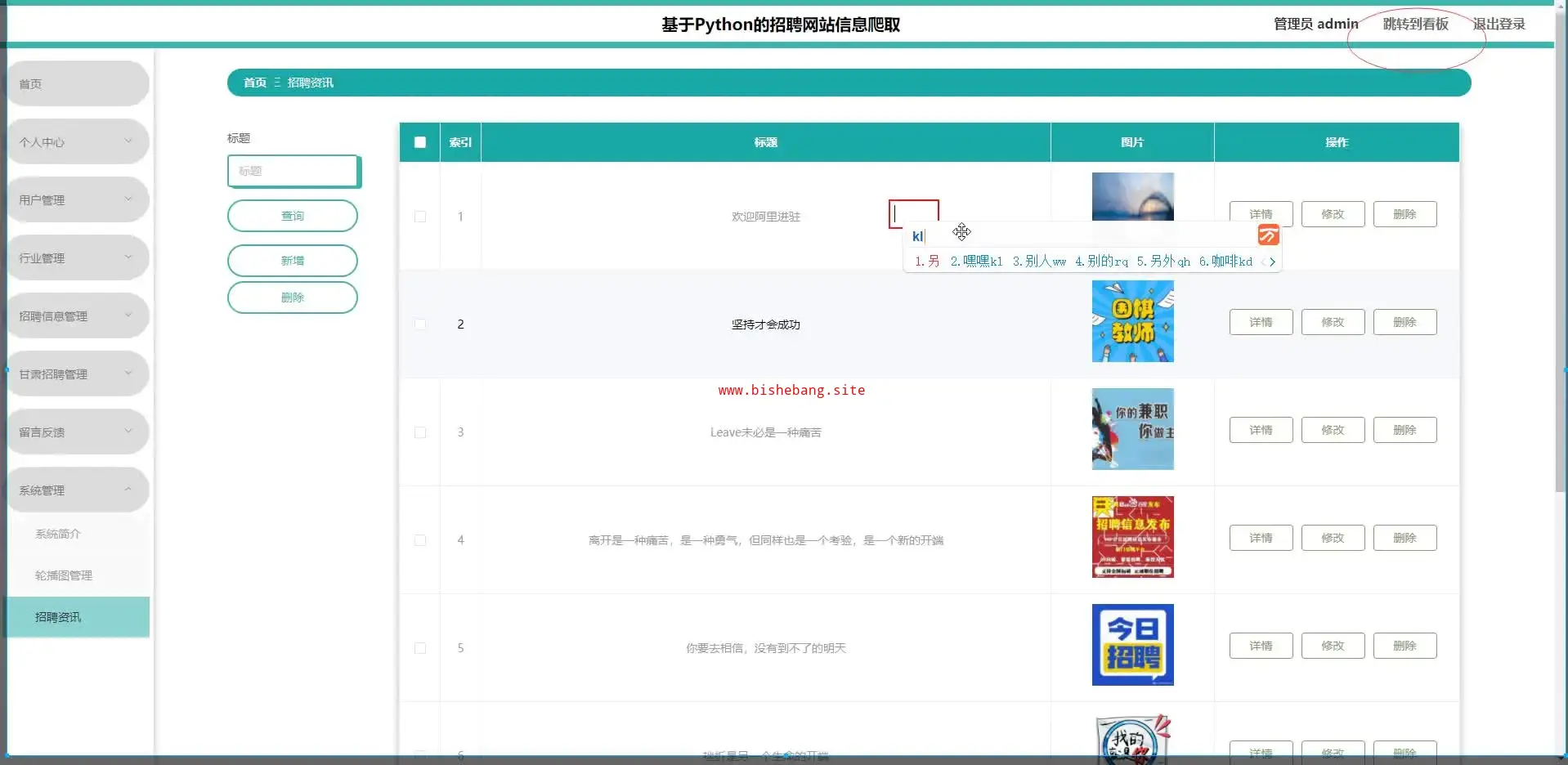Viewport: 1568px width, 765px height.
Task: Click 删除 for 坚持才会成功 row
Action: [x=1405, y=322]
